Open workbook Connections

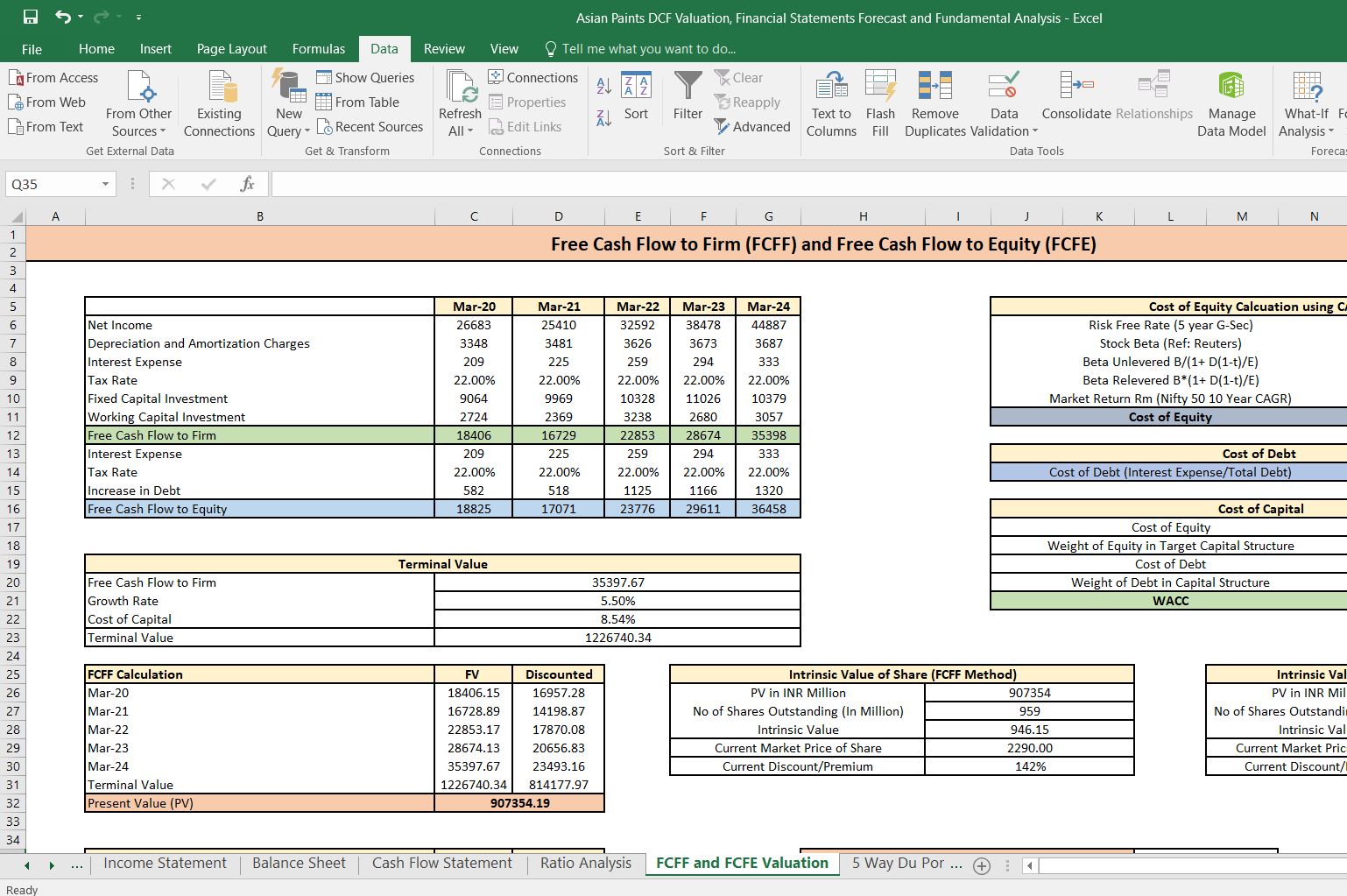pyautogui.click(x=533, y=78)
